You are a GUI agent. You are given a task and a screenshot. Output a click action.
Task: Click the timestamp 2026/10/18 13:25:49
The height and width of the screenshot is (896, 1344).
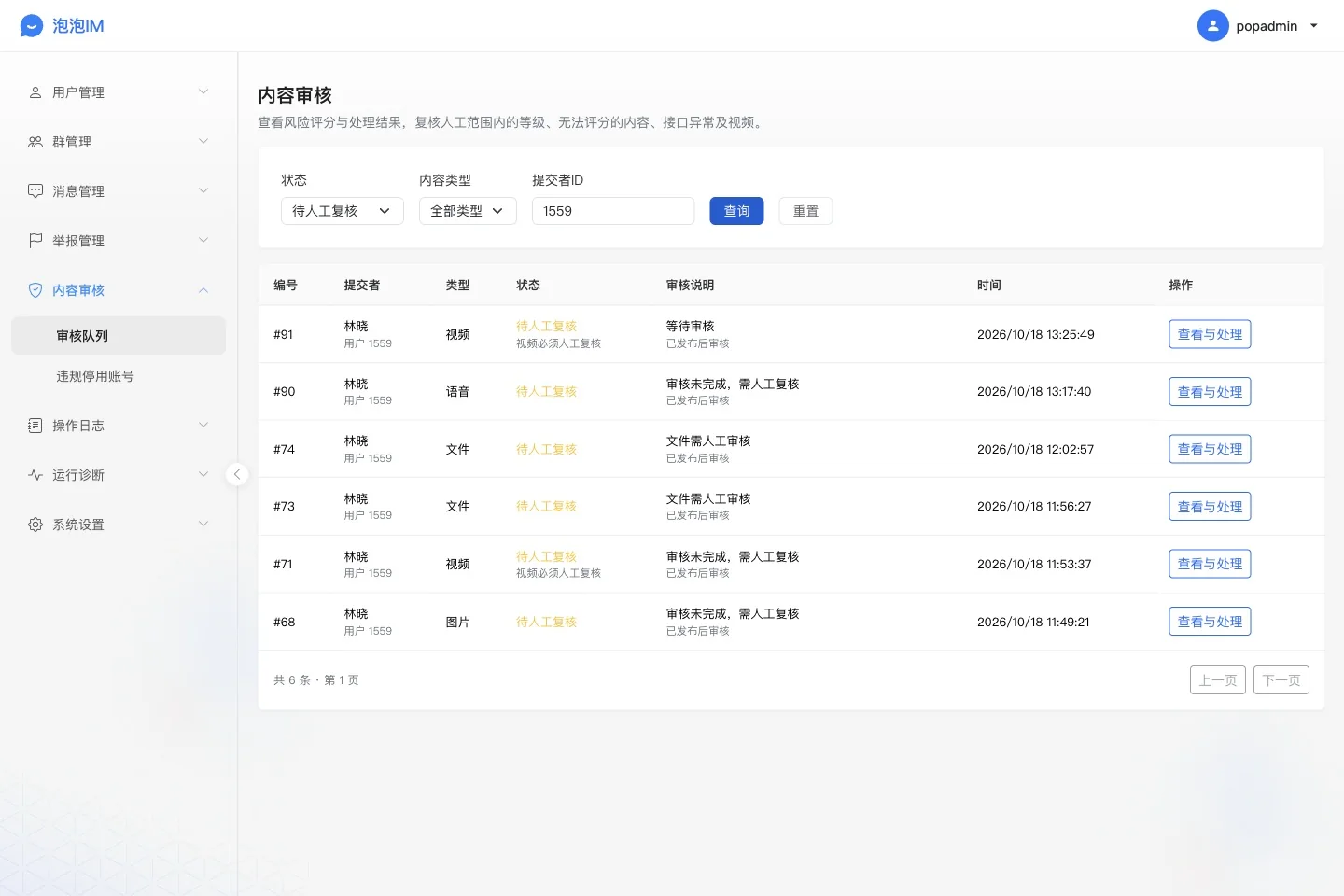coord(1036,334)
